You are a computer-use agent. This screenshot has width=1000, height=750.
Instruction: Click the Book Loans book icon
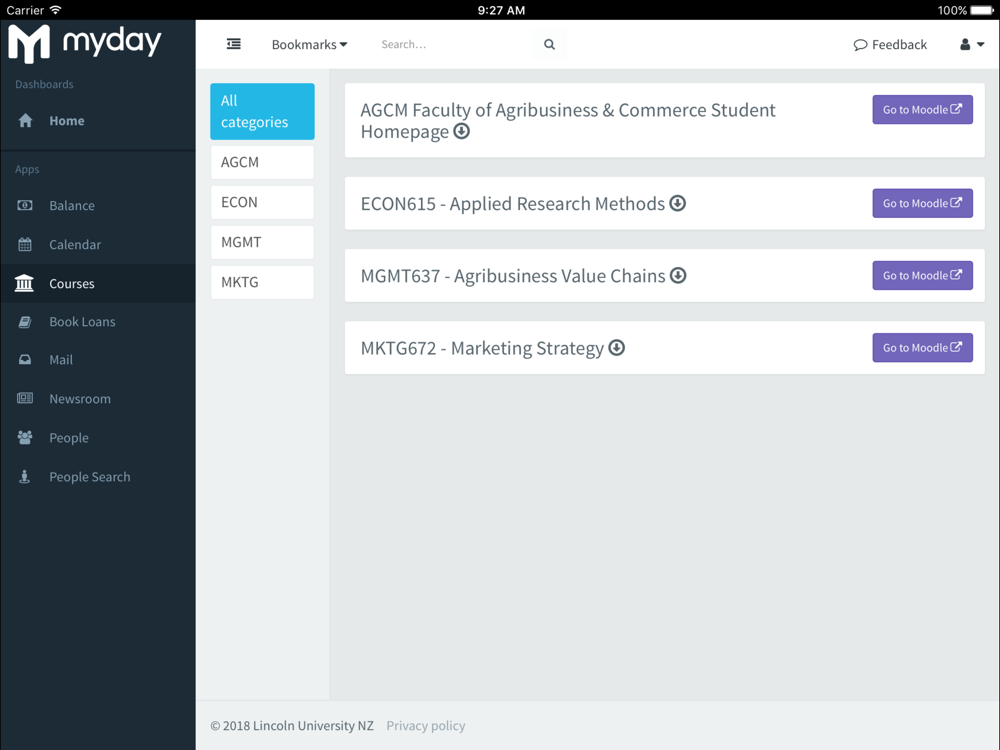[25, 321]
